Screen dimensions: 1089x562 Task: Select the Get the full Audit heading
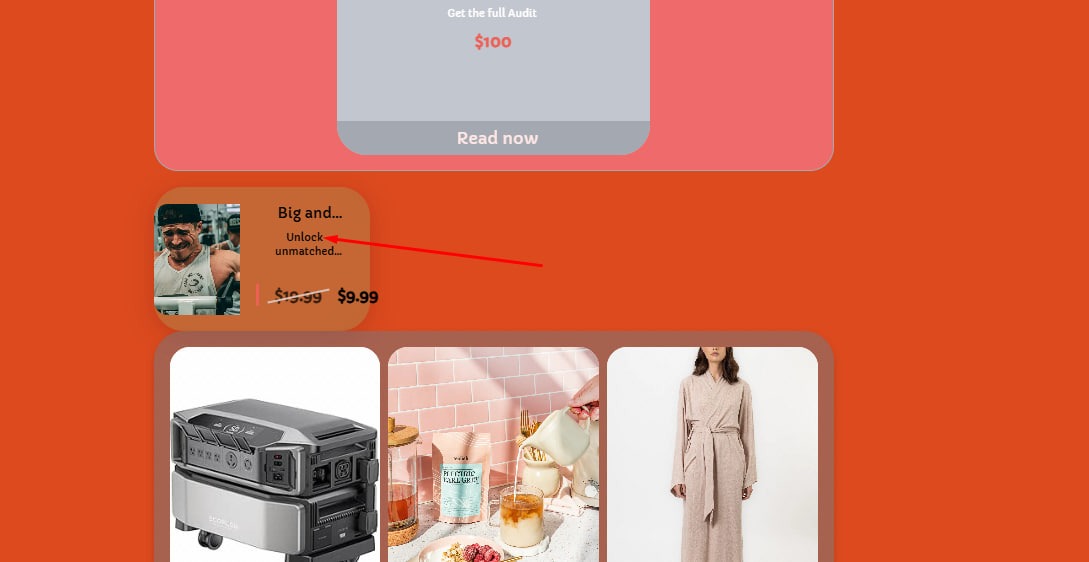pos(492,13)
